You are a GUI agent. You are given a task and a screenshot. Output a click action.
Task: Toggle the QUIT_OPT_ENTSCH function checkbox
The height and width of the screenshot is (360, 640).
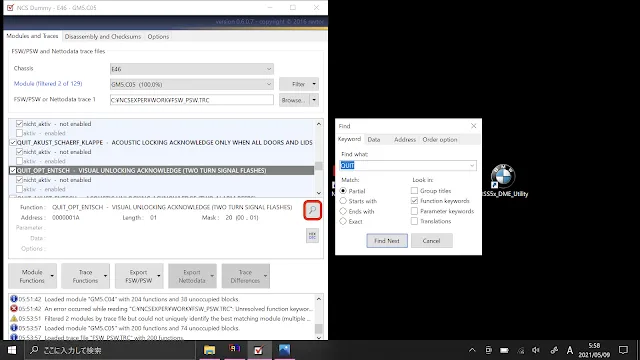[13, 170]
